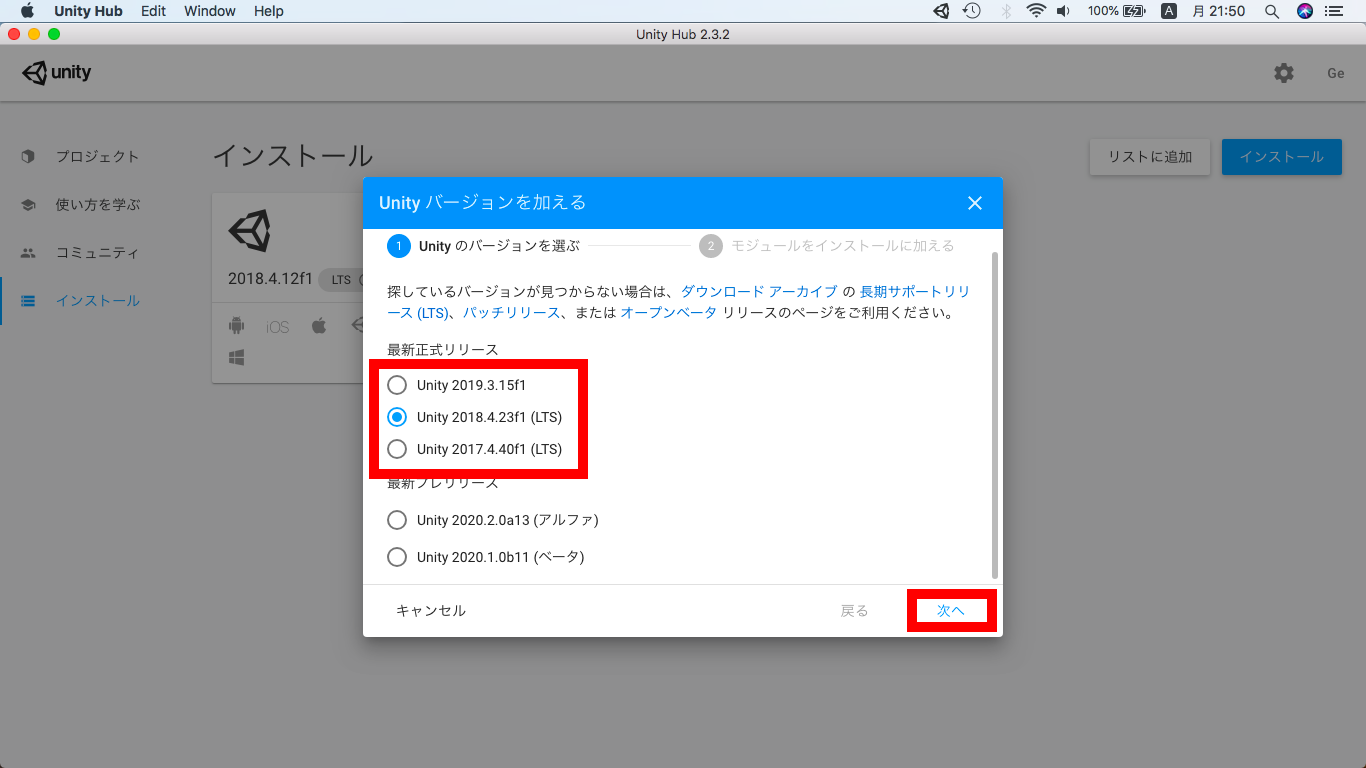
Task: Click the iOS platform label icon
Action: (x=277, y=327)
